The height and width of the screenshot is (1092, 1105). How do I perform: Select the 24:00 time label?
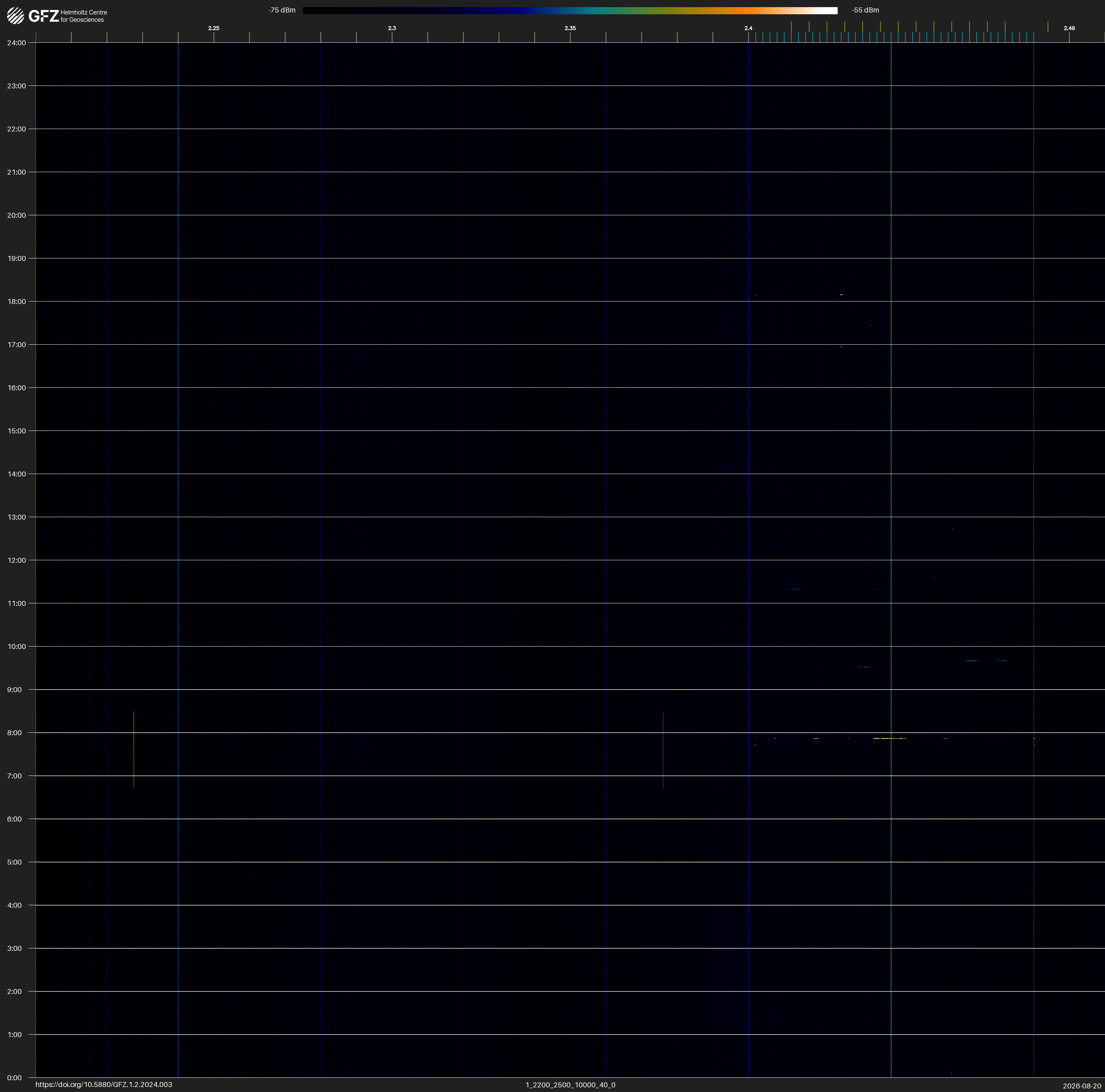tap(17, 43)
